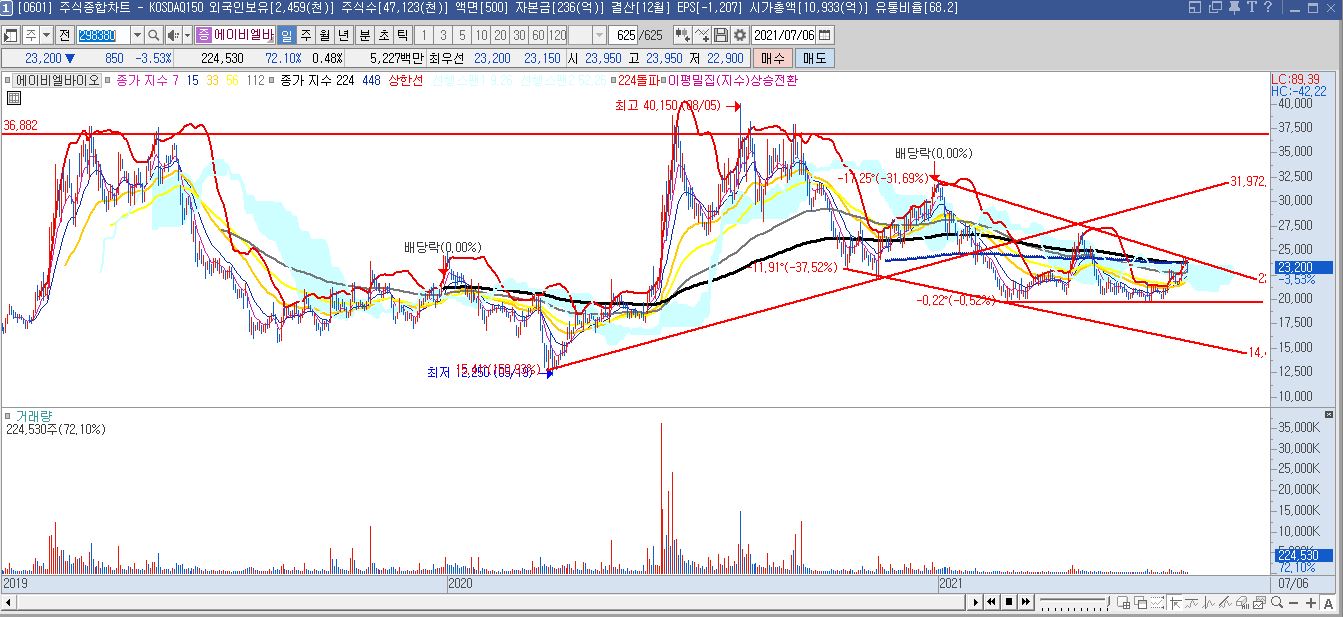Toggle the 전 button beside the market selector

coord(64,35)
